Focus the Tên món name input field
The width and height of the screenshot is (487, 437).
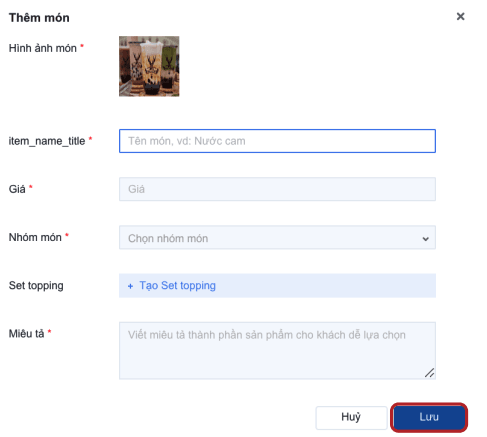277,141
